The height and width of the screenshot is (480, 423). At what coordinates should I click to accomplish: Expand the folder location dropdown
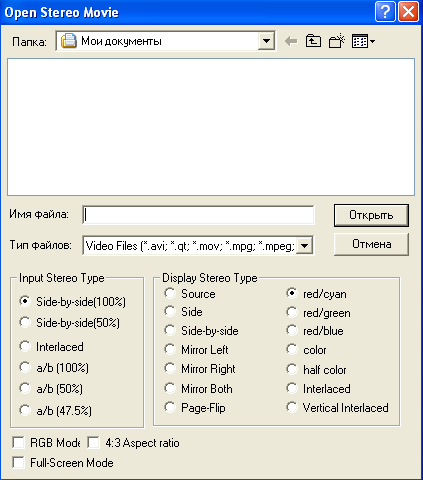point(266,41)
